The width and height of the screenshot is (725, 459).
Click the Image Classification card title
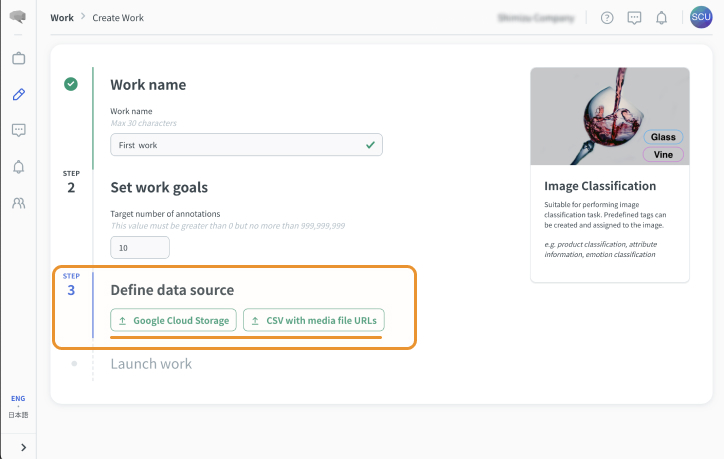pyautogui.click(x=600, y=186)
